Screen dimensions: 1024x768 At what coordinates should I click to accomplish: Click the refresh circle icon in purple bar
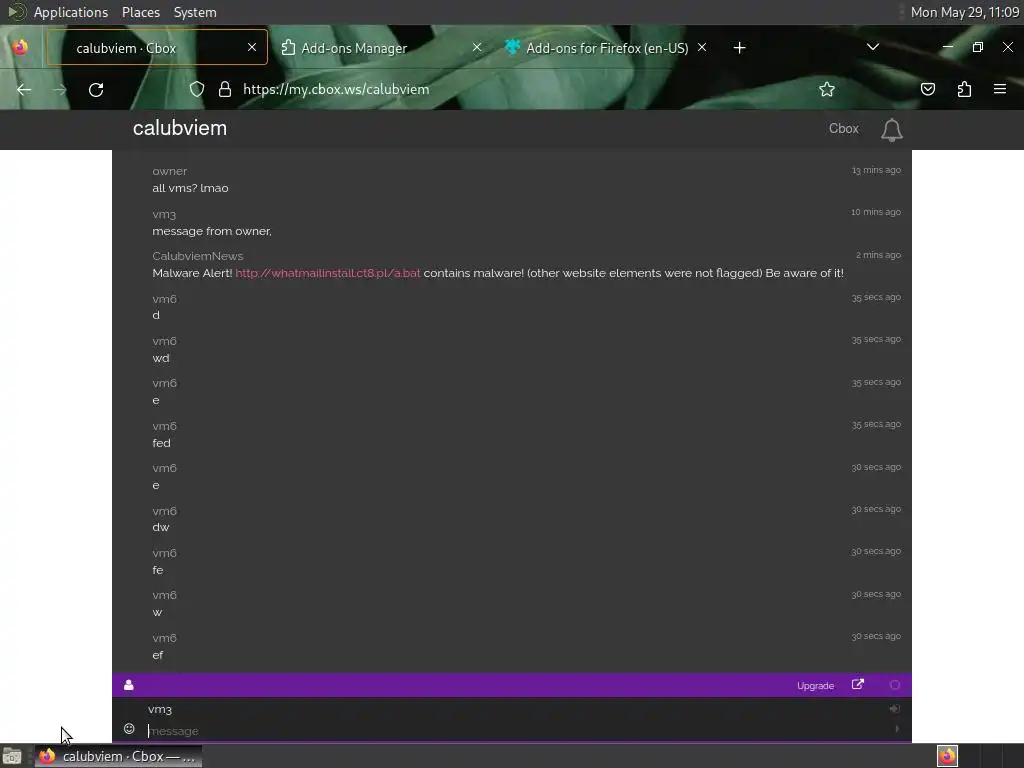pos(895,685)
